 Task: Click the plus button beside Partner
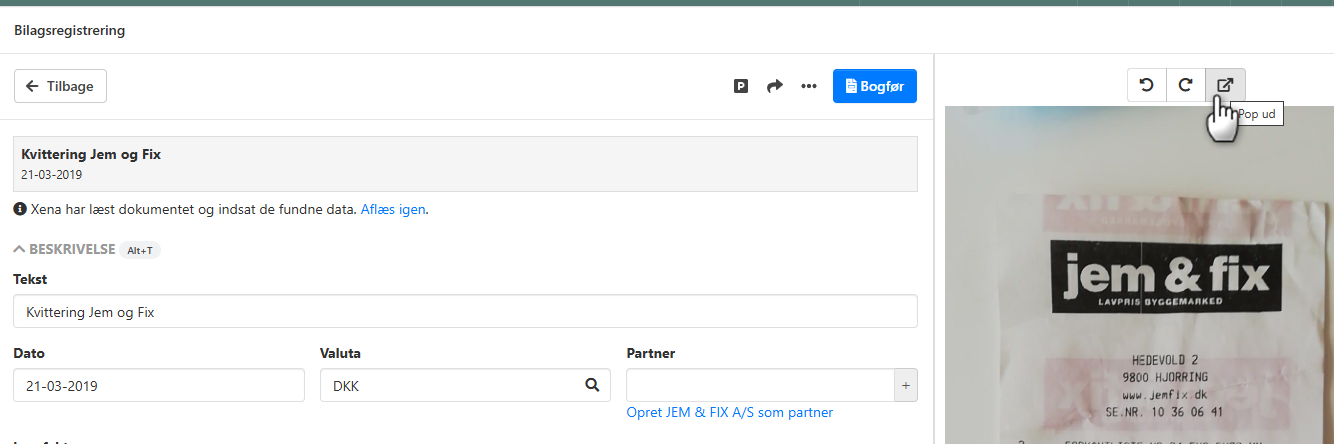[x=905, y=386]
